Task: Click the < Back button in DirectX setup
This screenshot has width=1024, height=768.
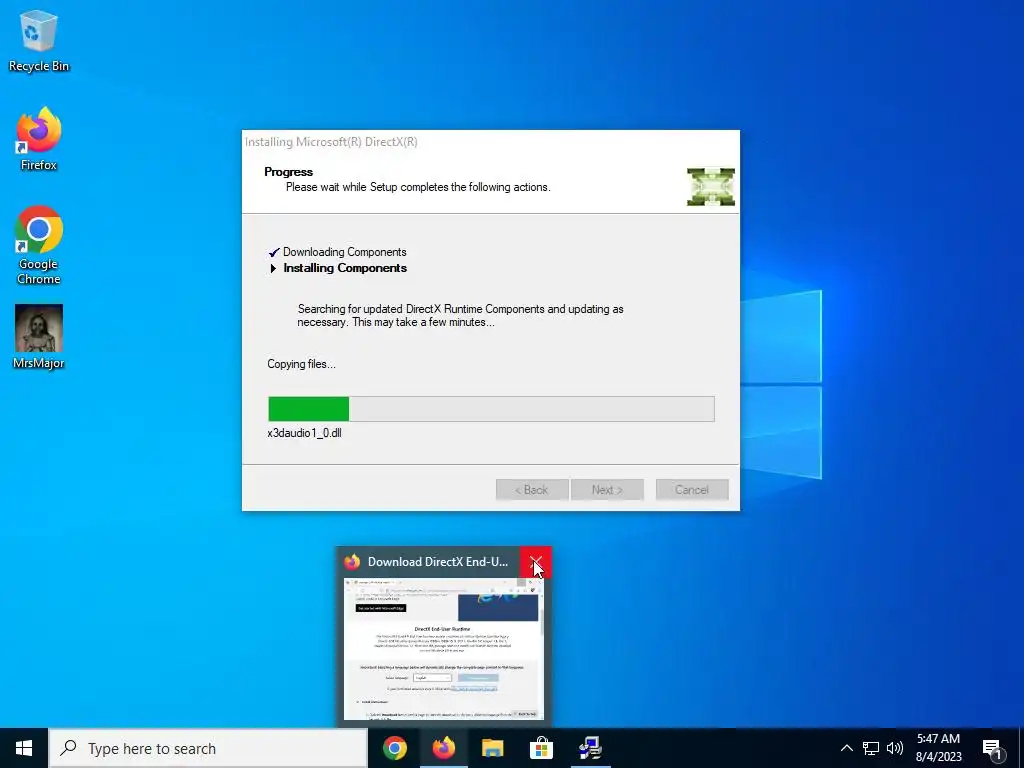Action: pyautogui.click(x=532, y=490)
